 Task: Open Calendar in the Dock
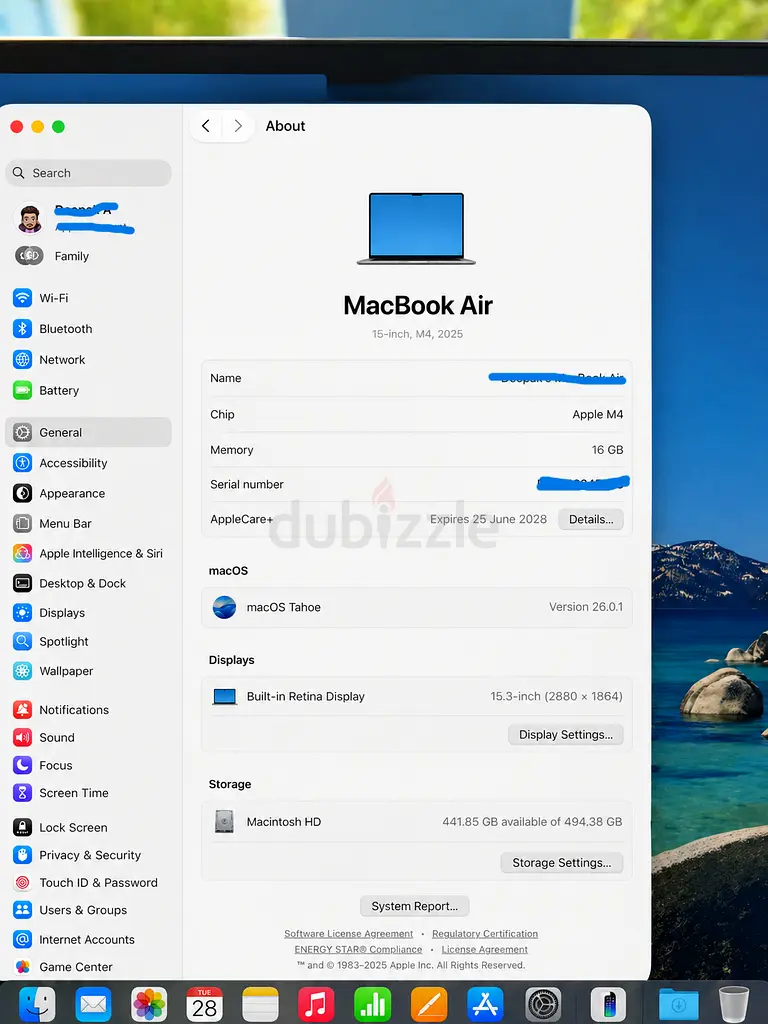[x=204, y=1004]
